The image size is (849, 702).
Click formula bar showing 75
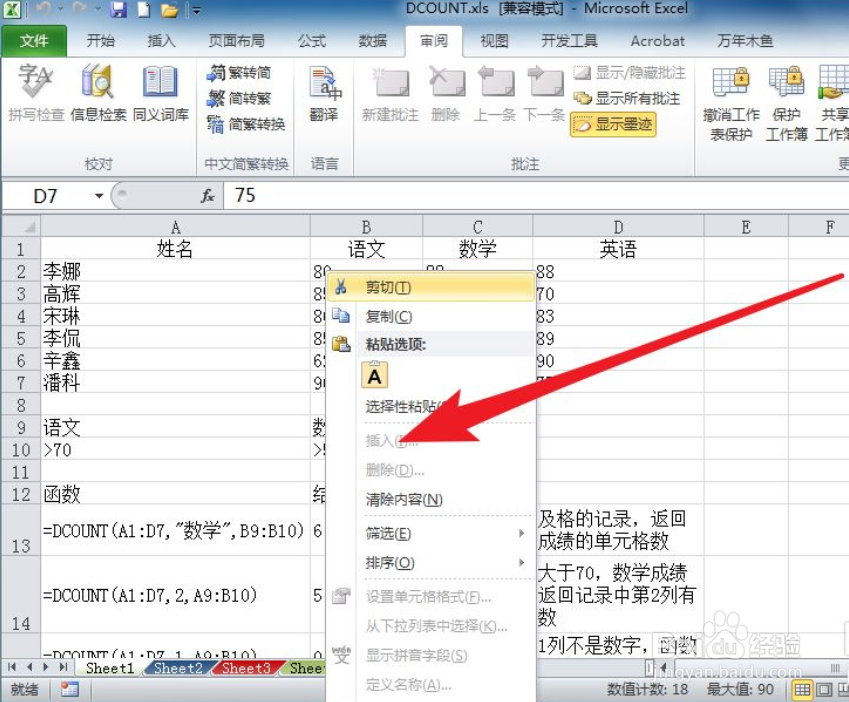537,195
